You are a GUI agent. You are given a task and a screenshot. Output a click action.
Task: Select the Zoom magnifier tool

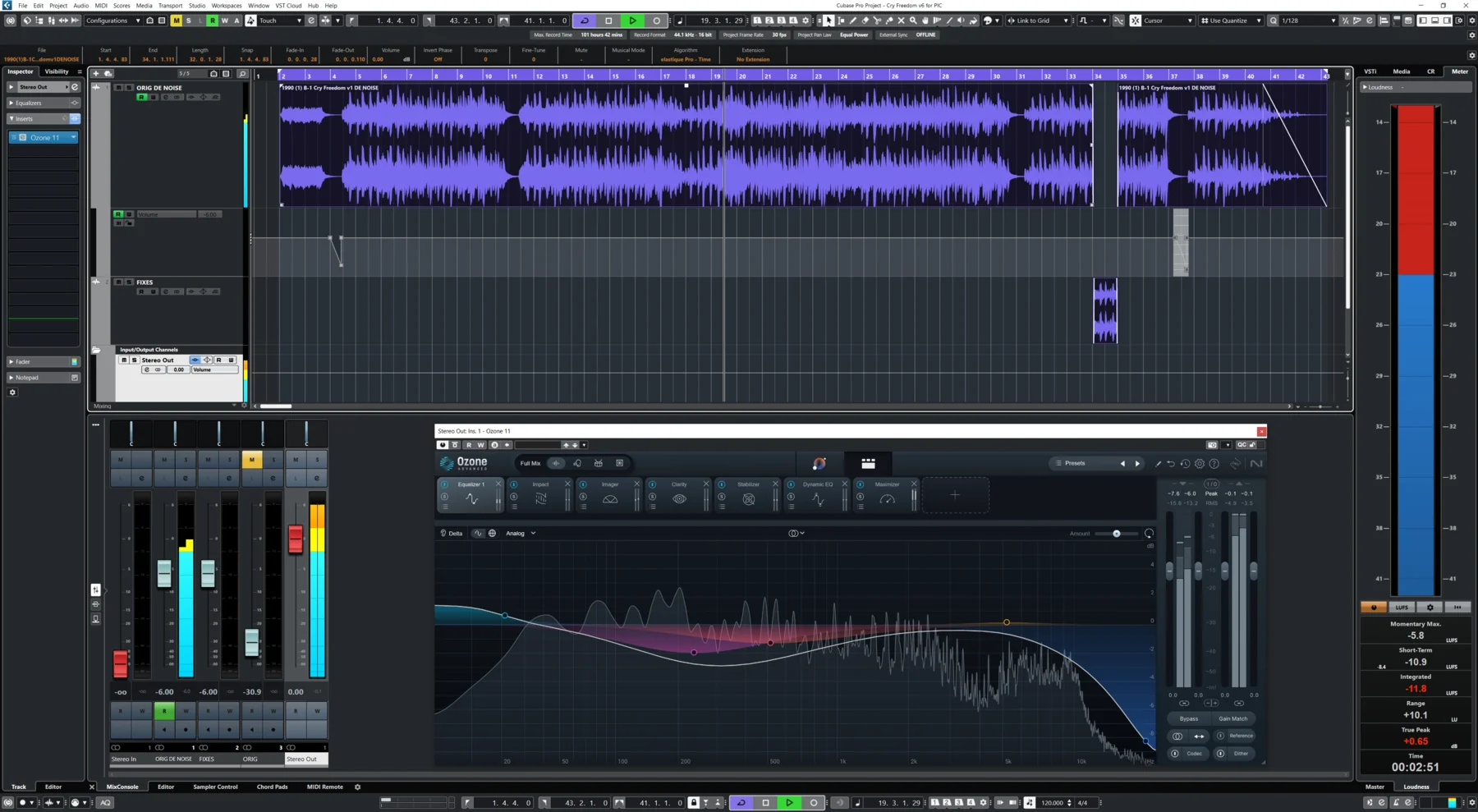[913, 21]
